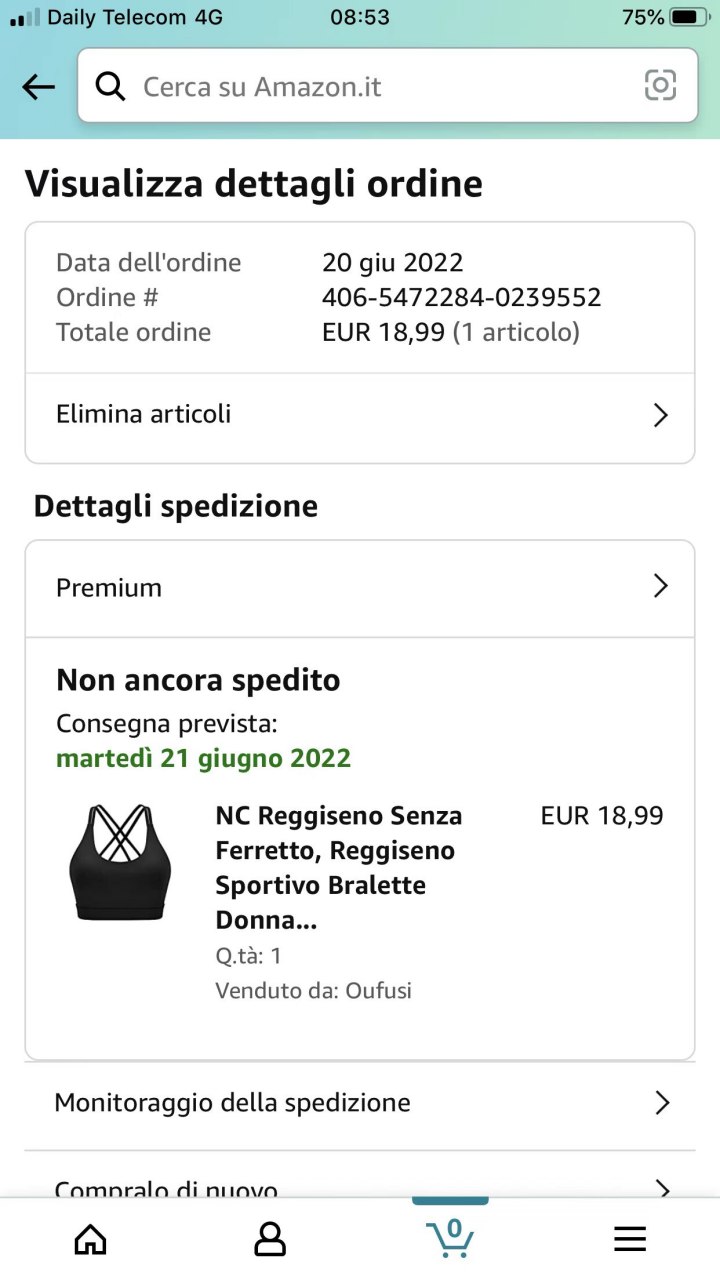
Task: Tap the search magnifier icon
Action: (x=110, y=86)
